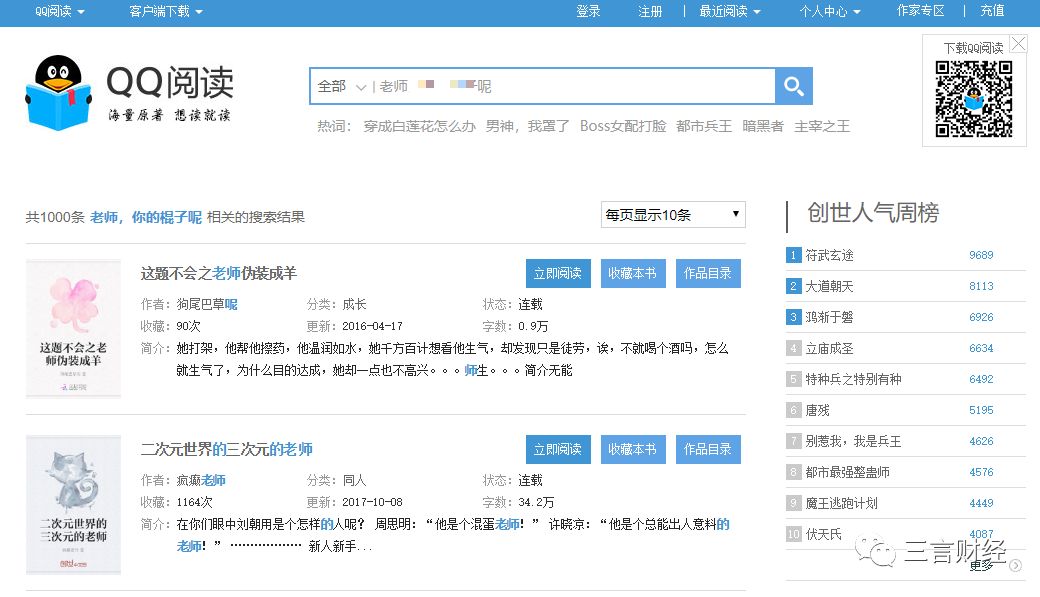Image resolution: width=1040 pixels, height=597 pixels.
Task: Click 充值 in the top bar
Action: point(992,11)
